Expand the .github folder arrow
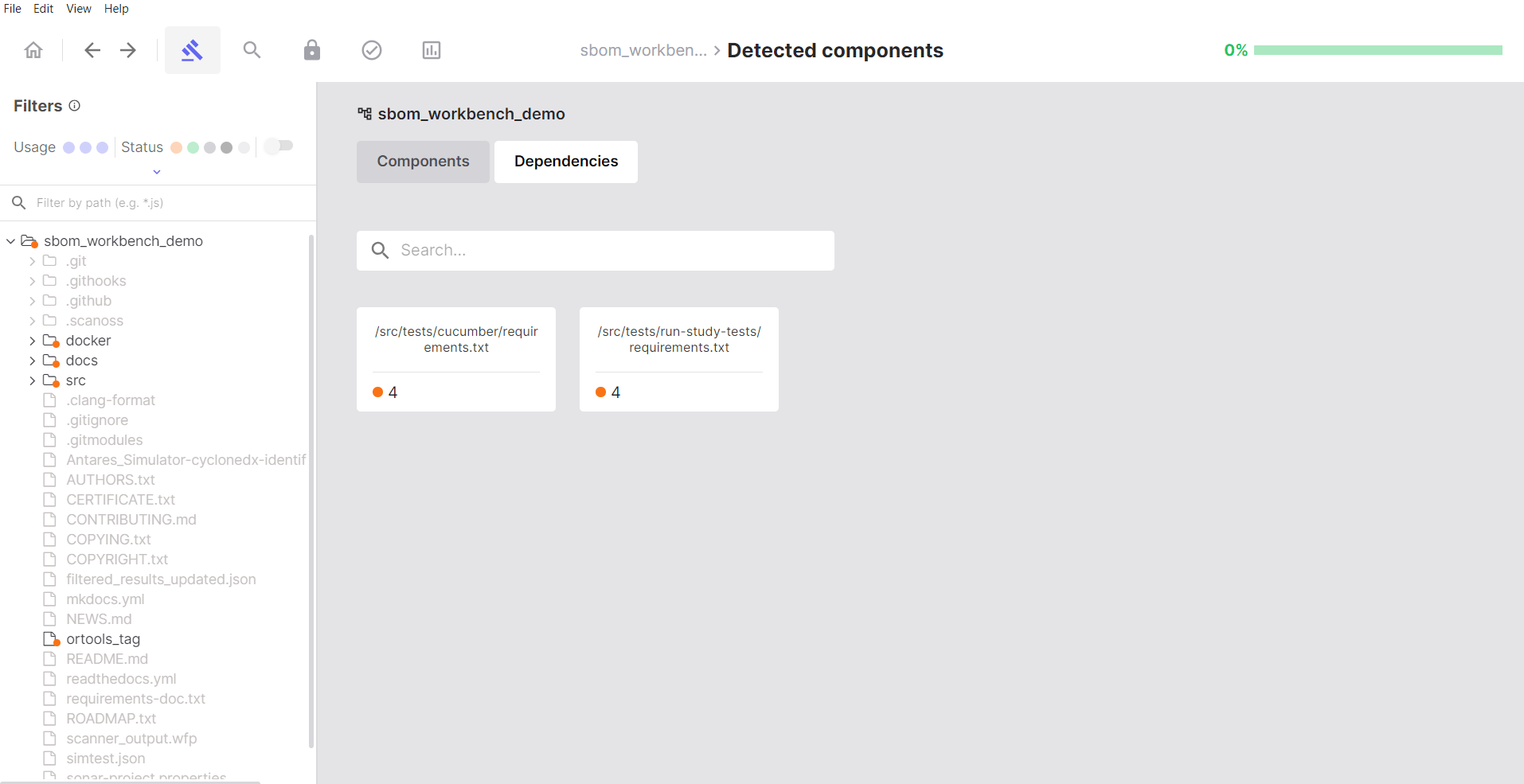 point(33,301)
